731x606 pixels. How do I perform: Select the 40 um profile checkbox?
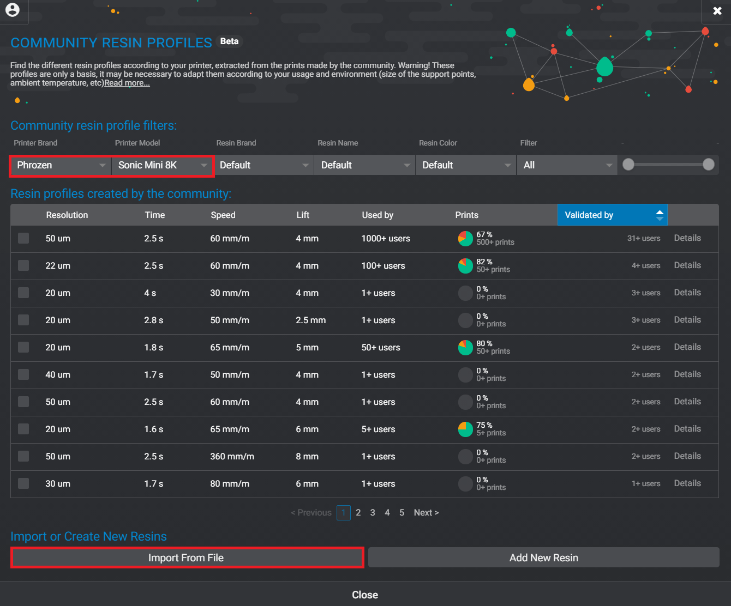tap(24, 375)
